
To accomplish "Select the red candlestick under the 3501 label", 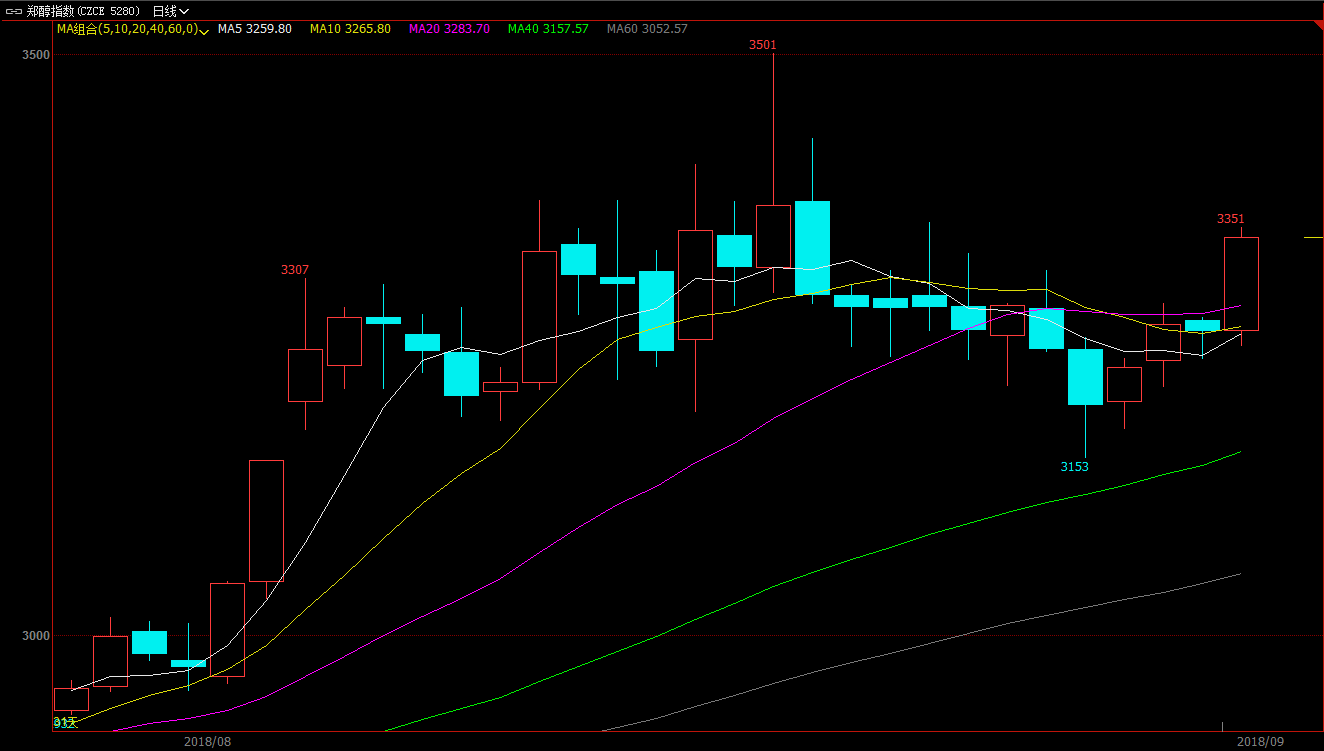I will pos(773,236).
